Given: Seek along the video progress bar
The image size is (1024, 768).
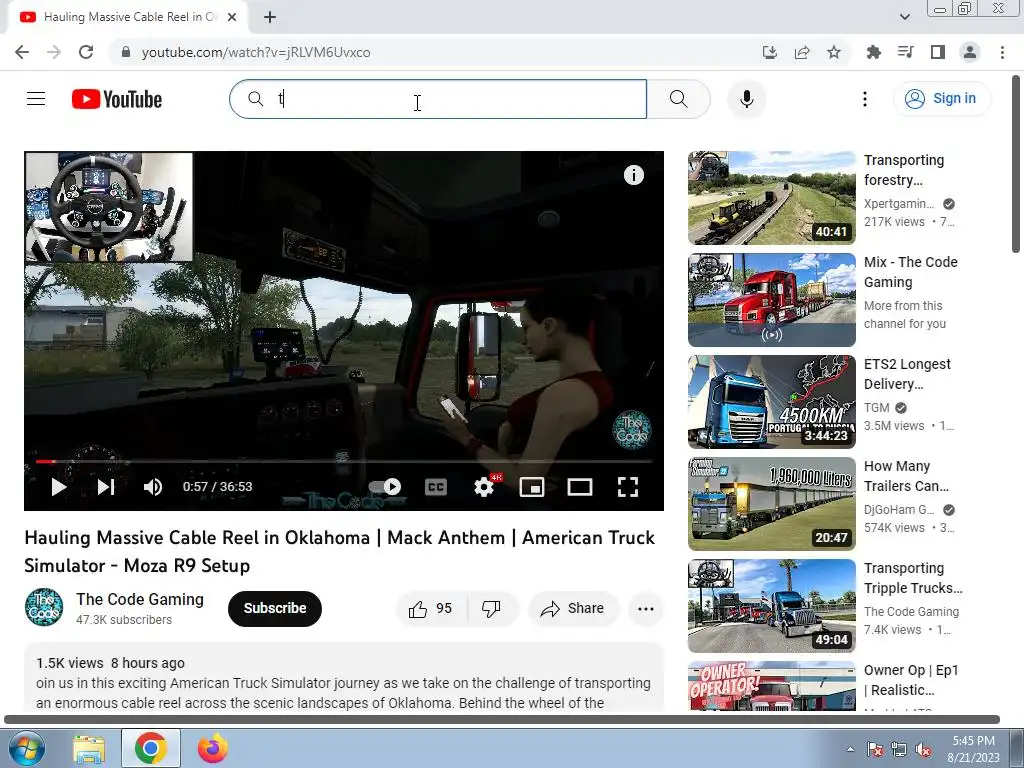Looking at the screenshot, I should 344,461.
